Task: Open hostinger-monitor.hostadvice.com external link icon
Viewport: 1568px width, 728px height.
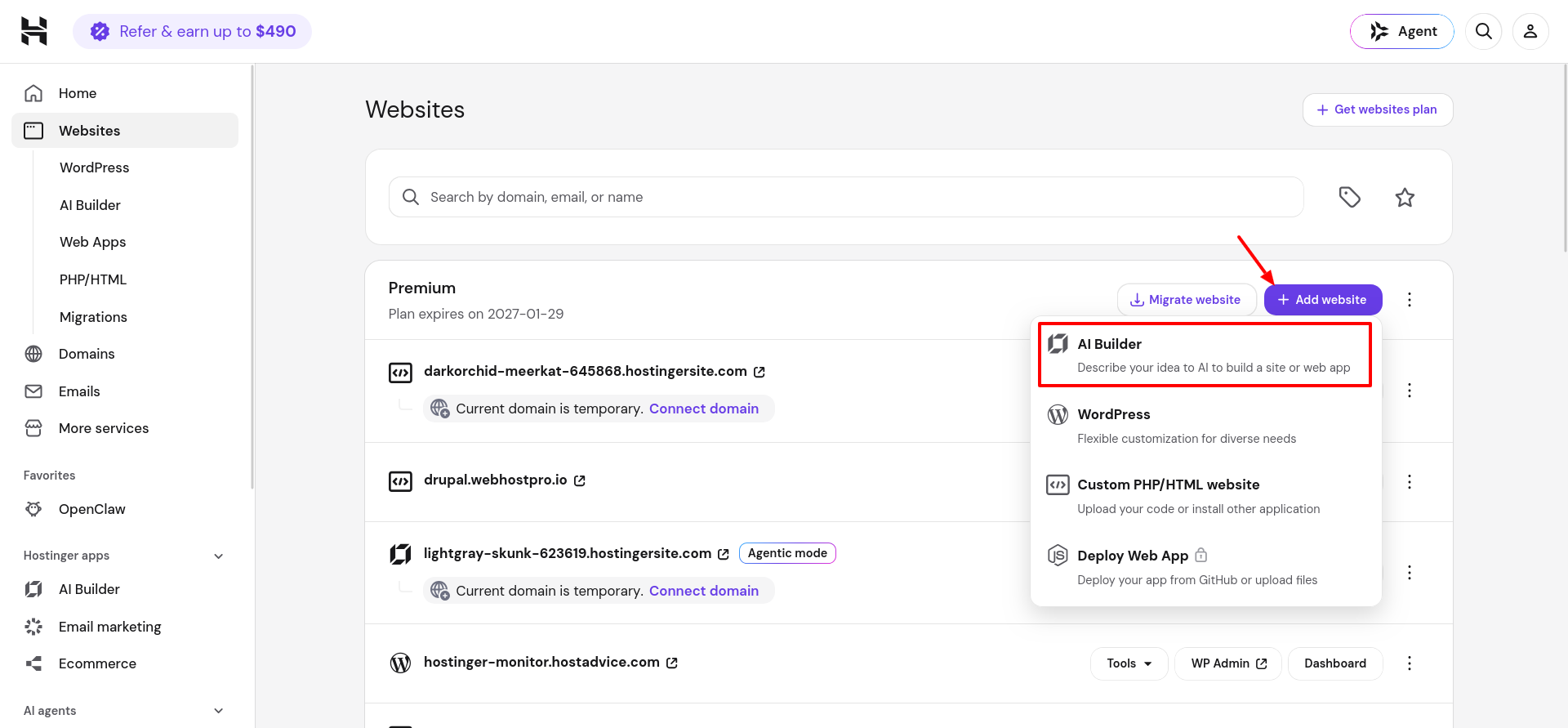Action: pos(672,663)
